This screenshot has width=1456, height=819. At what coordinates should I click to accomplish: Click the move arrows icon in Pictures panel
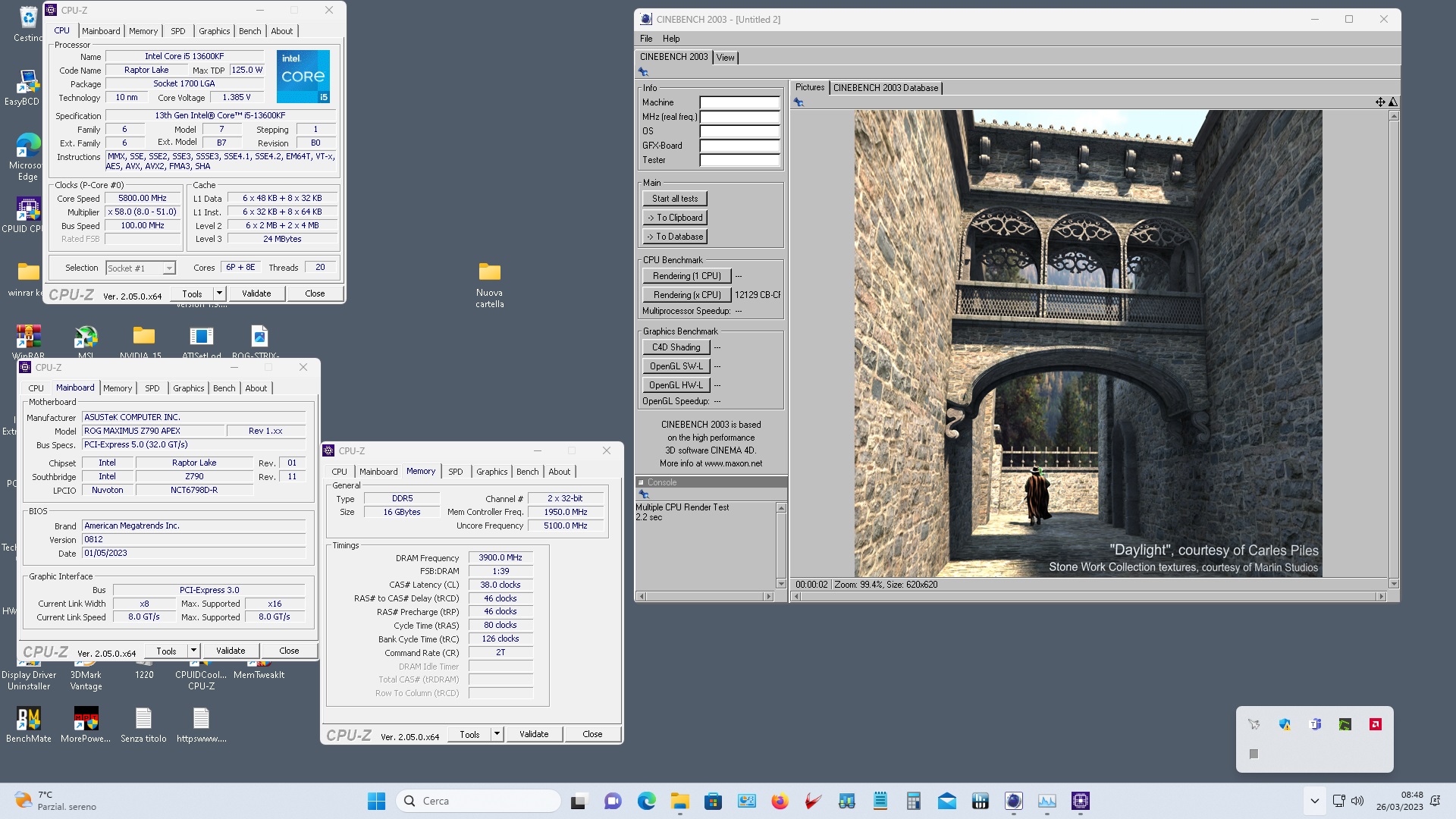(1380, 102)
